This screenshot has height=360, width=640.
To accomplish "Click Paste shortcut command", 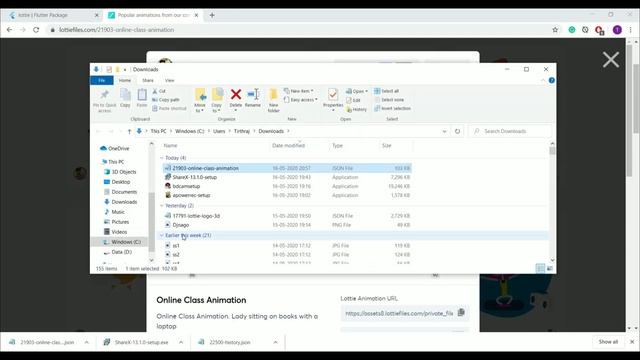I will 169,108.
